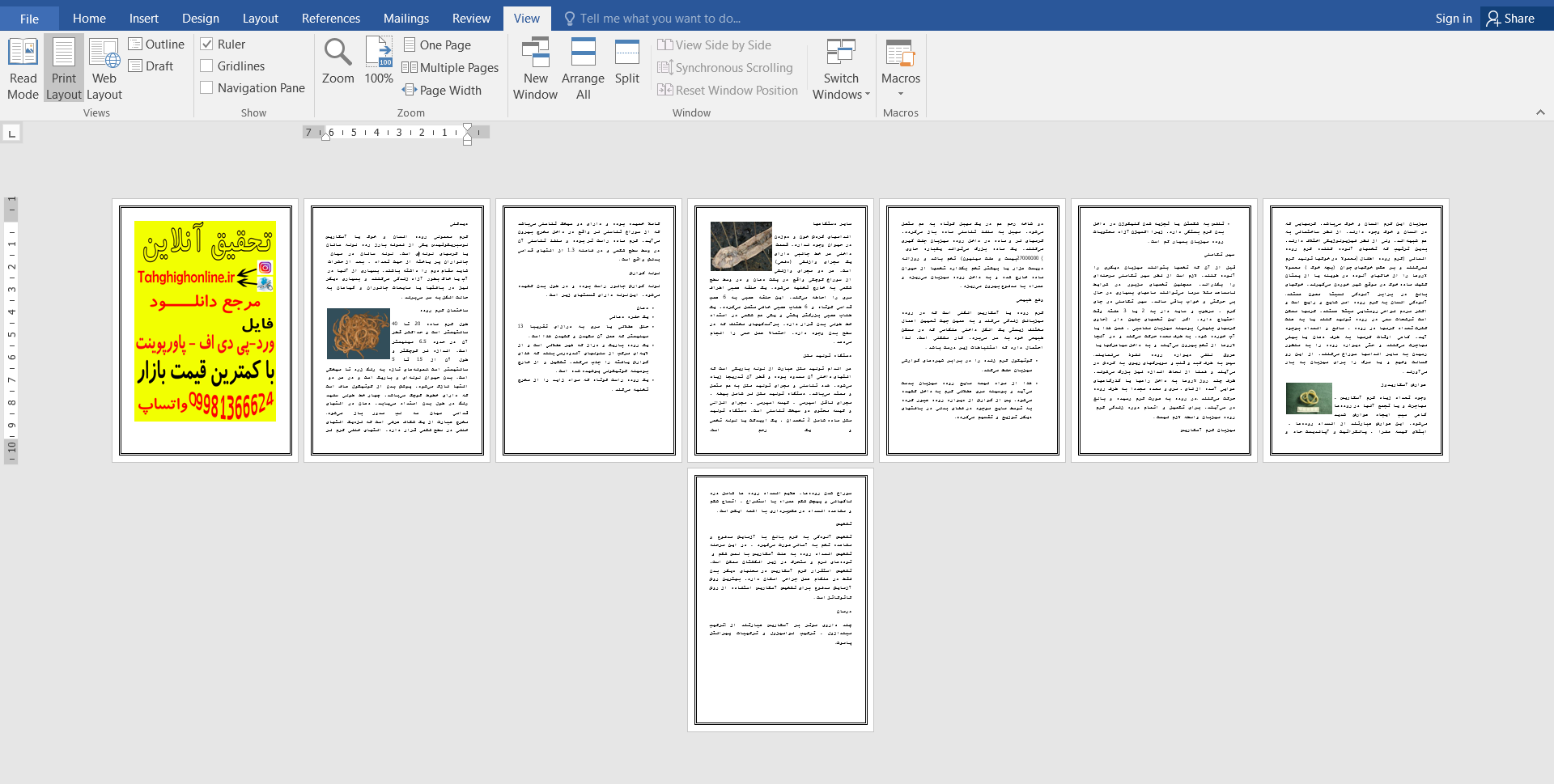Select Print Layout view

pyautogui.click(x=64, y=69)
